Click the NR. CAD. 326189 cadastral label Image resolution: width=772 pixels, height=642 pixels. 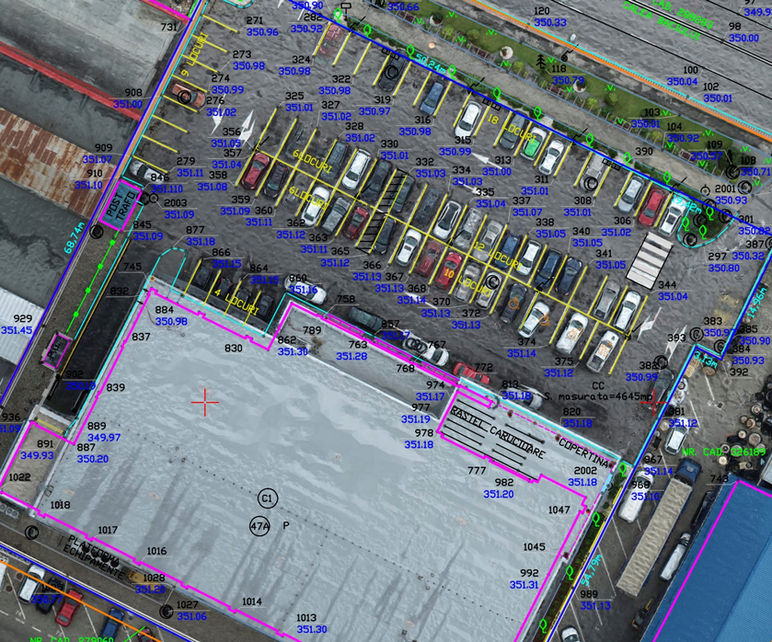tap(724, 452)
